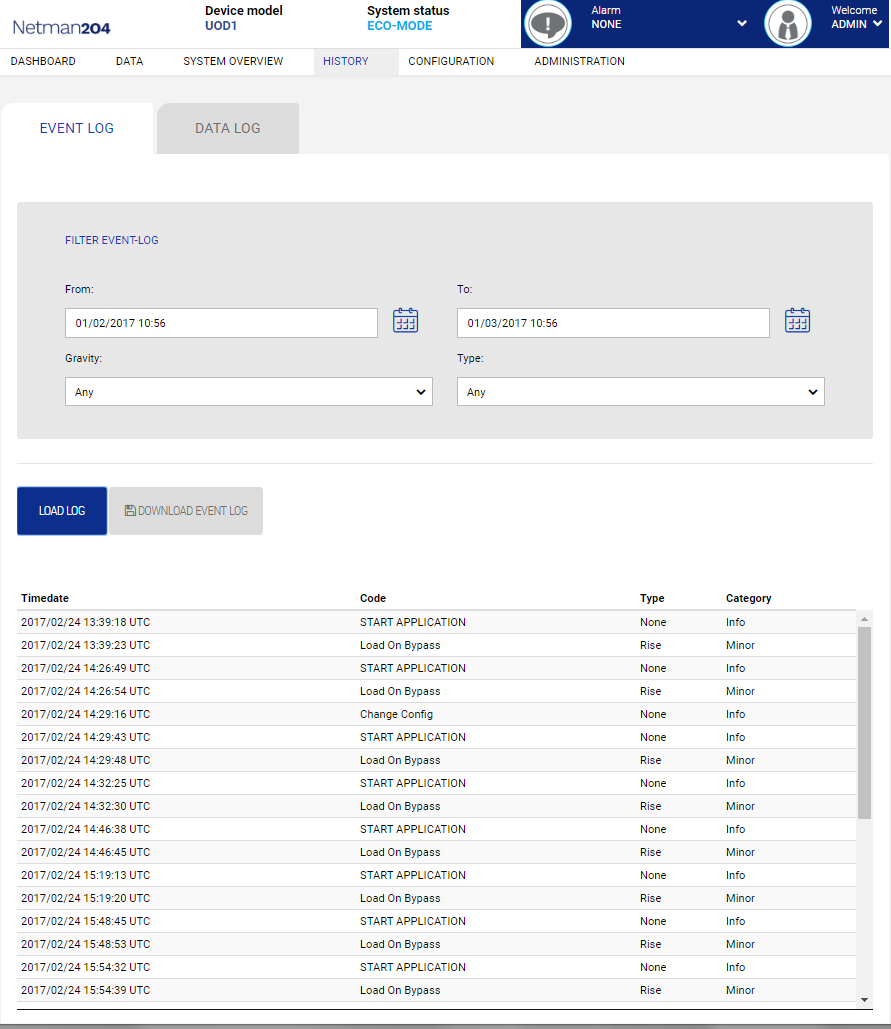
Task: Click the From date input field
Action: (x=221, y=323)
